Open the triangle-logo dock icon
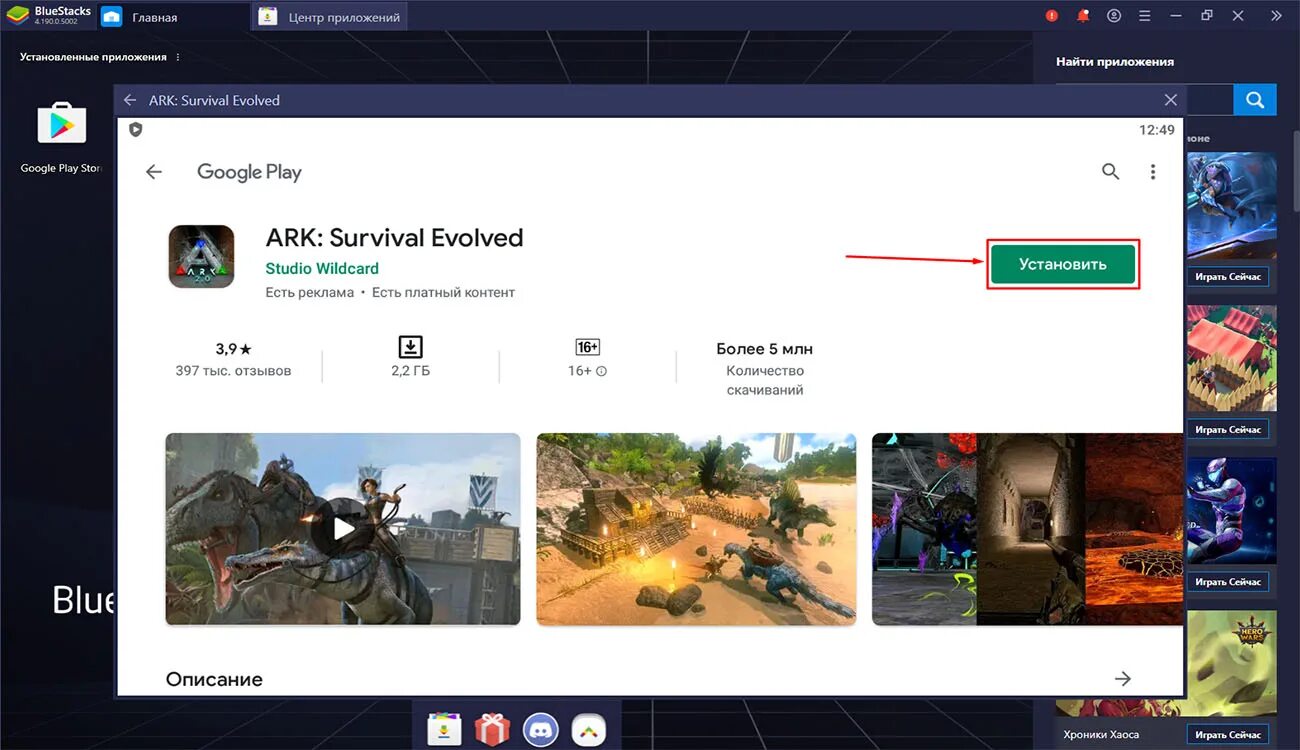Image resolution: width=1300 pixels, height=750 pixels. [589, 730]
